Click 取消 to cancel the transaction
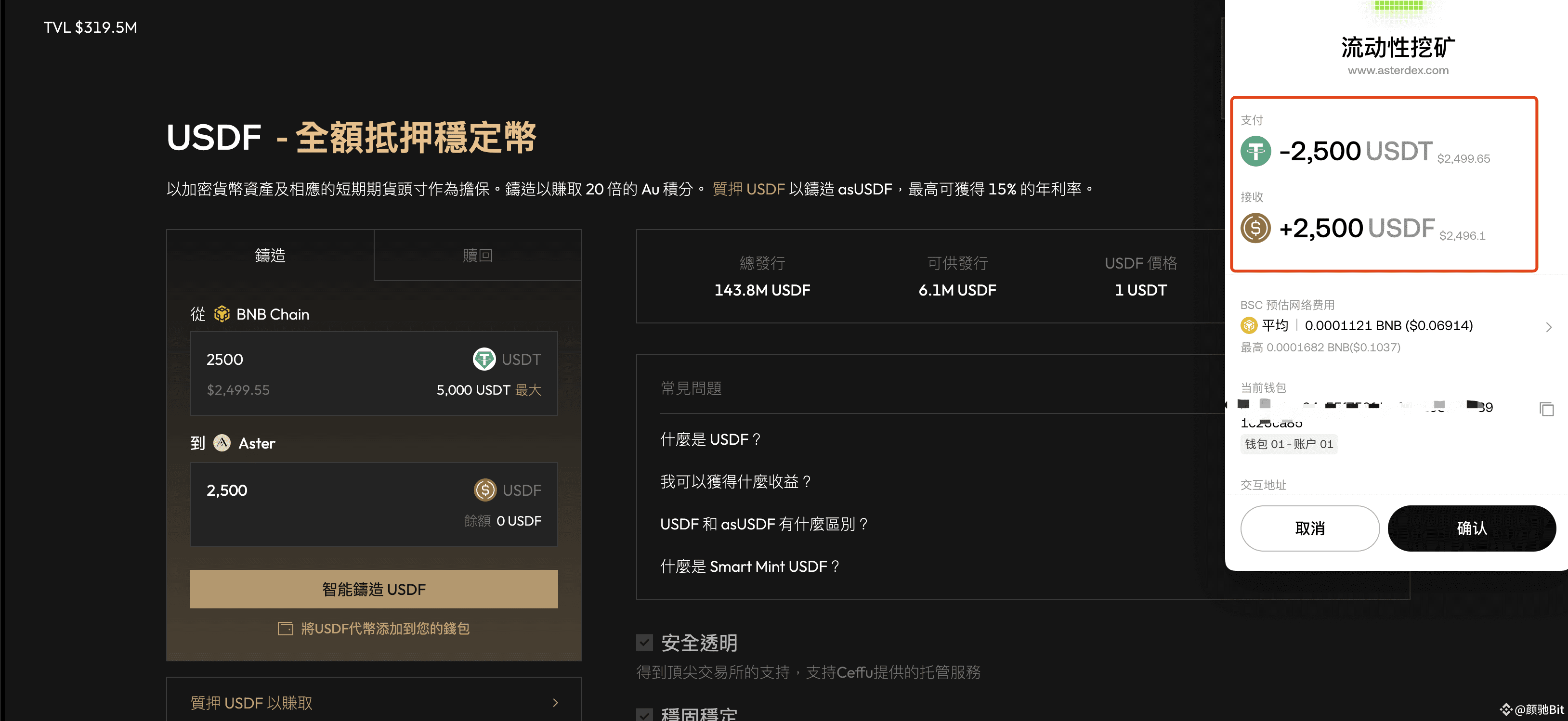Viewport: 1568px width, 721px height. point(1310,528)
